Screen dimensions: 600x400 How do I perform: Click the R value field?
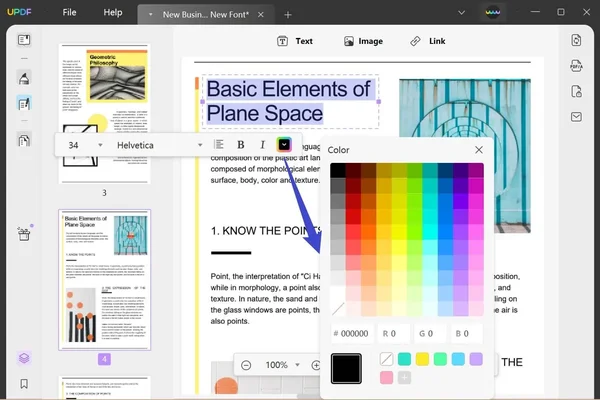pos(394,333)
